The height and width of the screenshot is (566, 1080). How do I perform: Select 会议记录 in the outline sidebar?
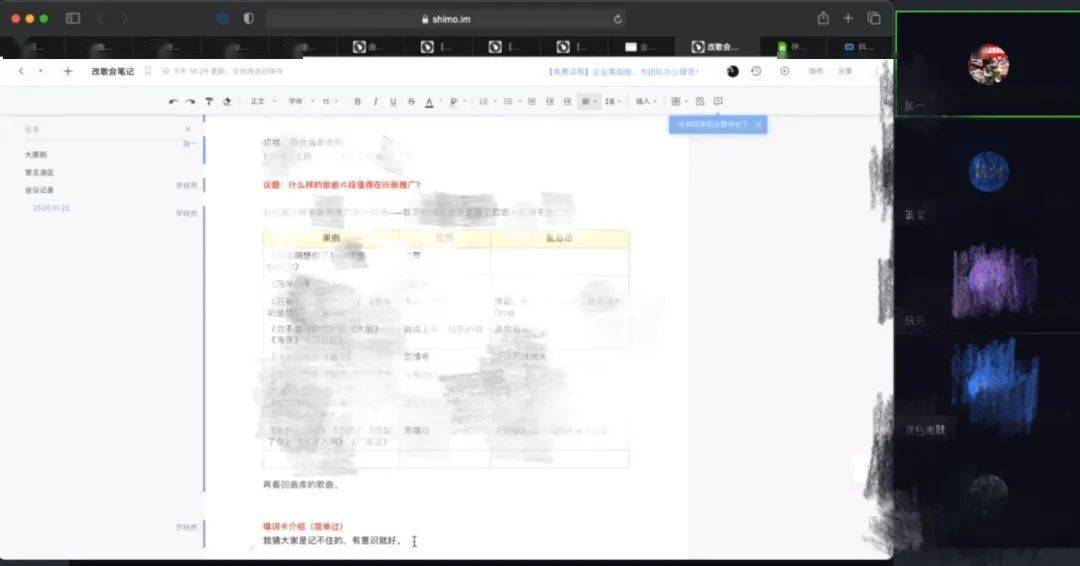tap(40, 190)
